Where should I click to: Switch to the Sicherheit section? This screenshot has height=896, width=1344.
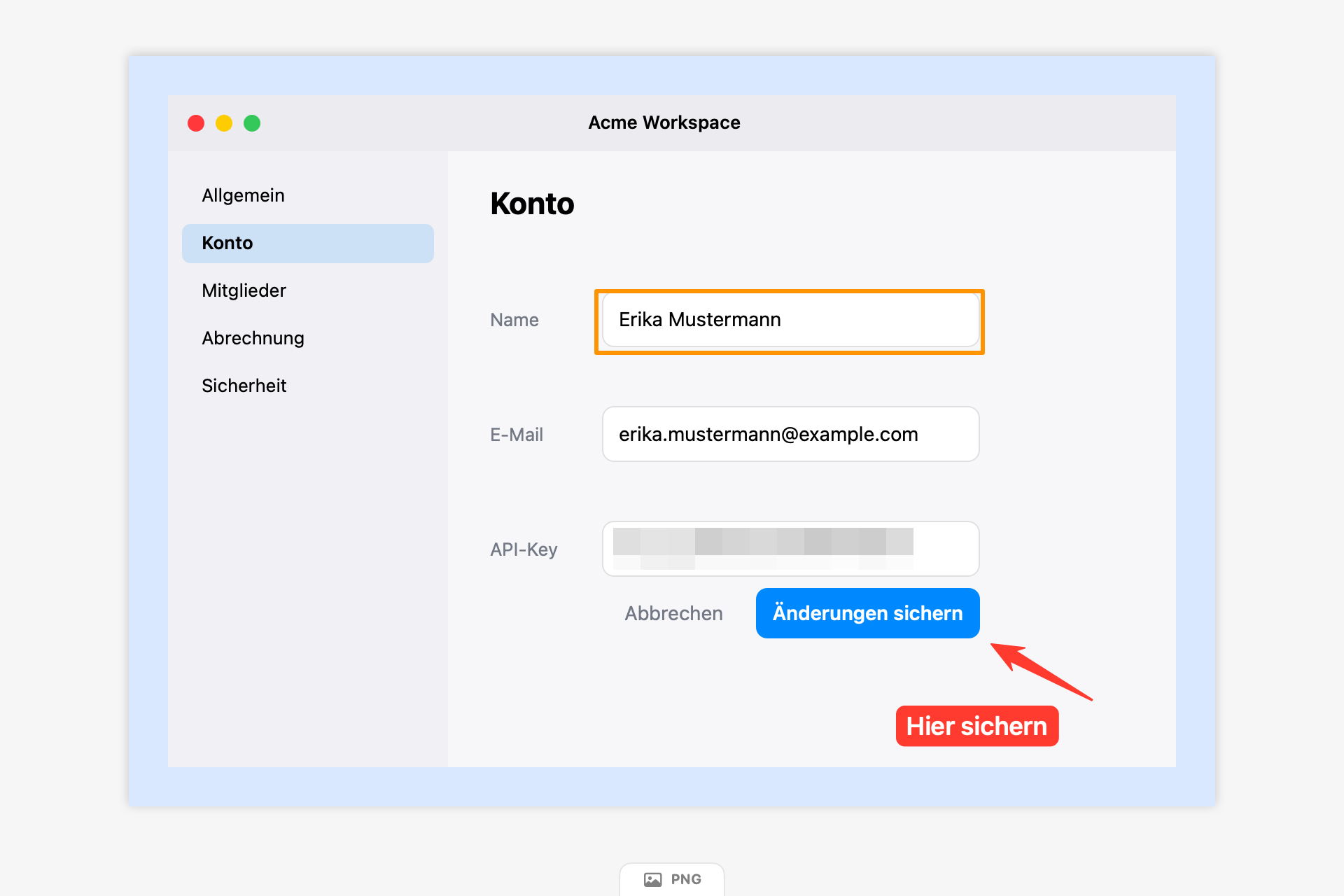coord(307,386)
